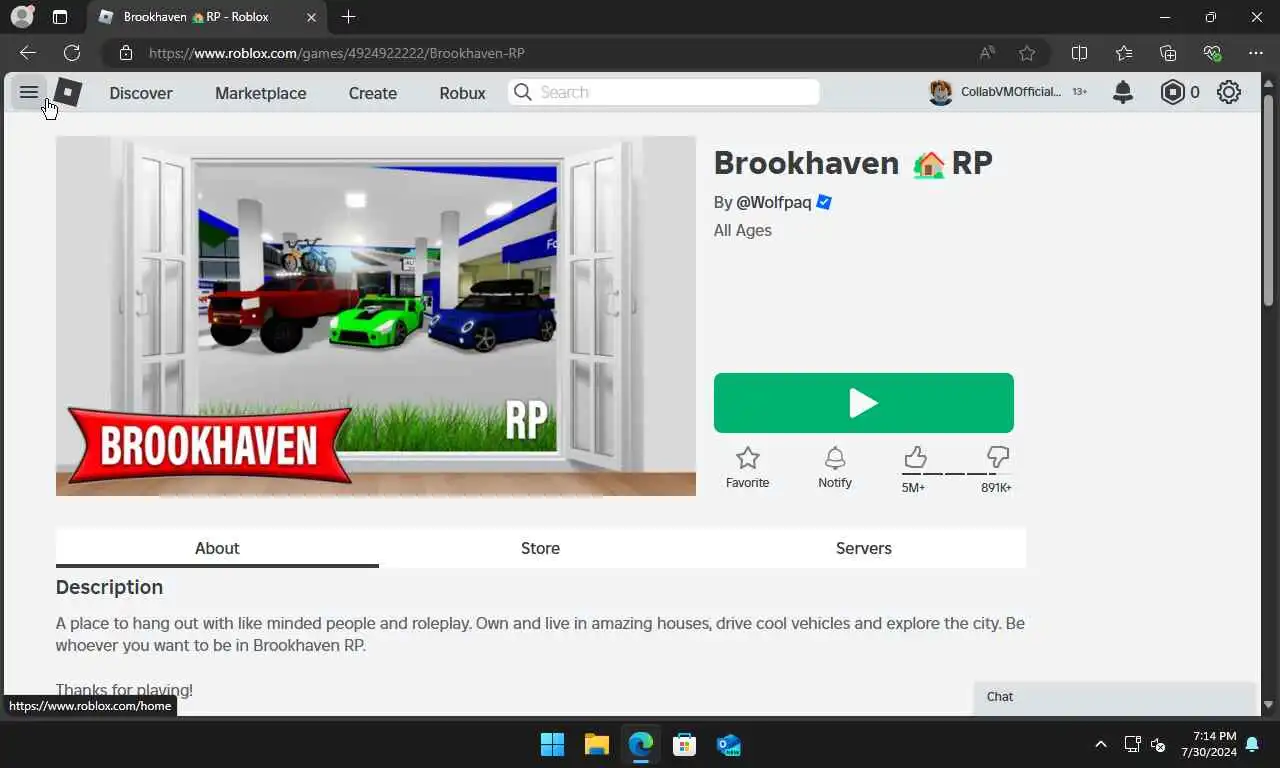This screenshot has width=1280, height=768.
Task: Open Outlook from taskbar
Action: [729, 744]
